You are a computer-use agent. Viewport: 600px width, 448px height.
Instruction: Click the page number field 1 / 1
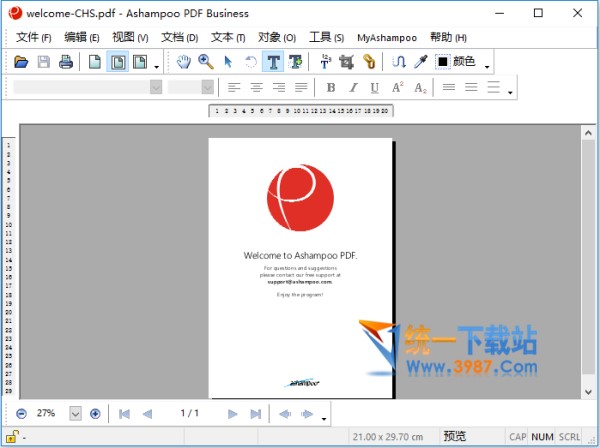point(190,413)
